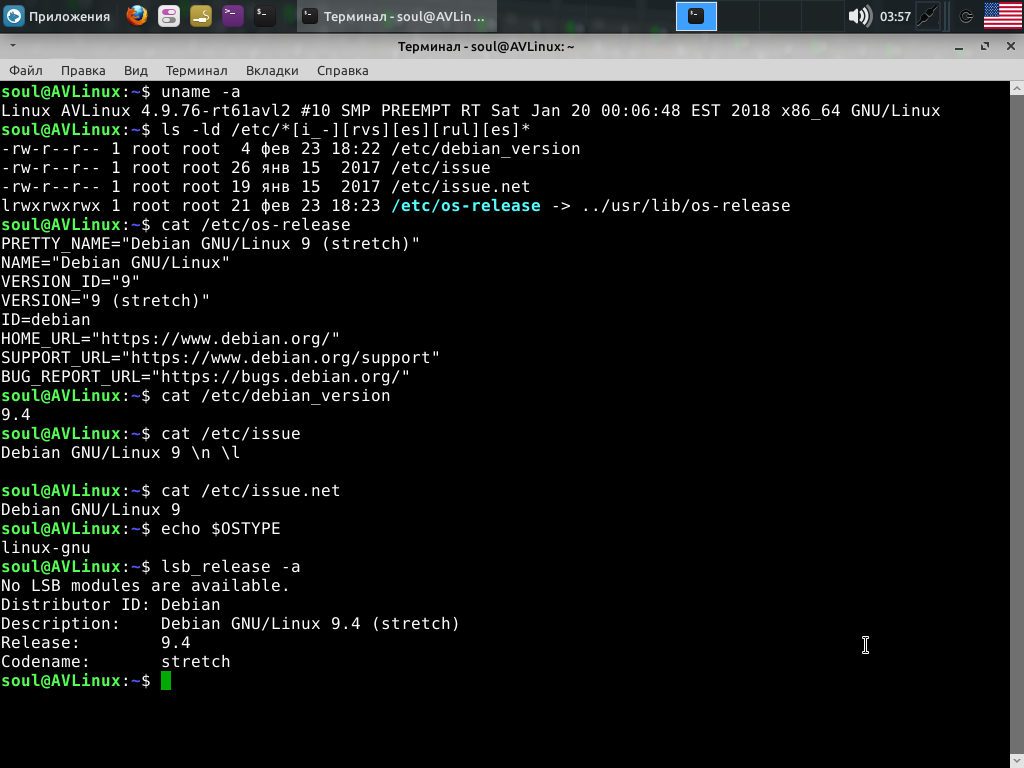Open the Файл menu
Image resolution: width=1024 pixels, height=768 pixels.
click(x=26, y=71)
